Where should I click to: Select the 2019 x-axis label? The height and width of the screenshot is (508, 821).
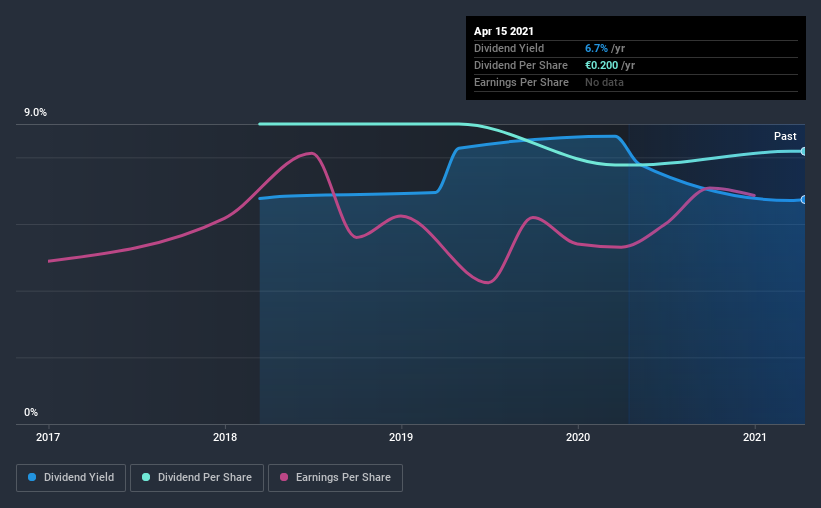tap(401, 437)
